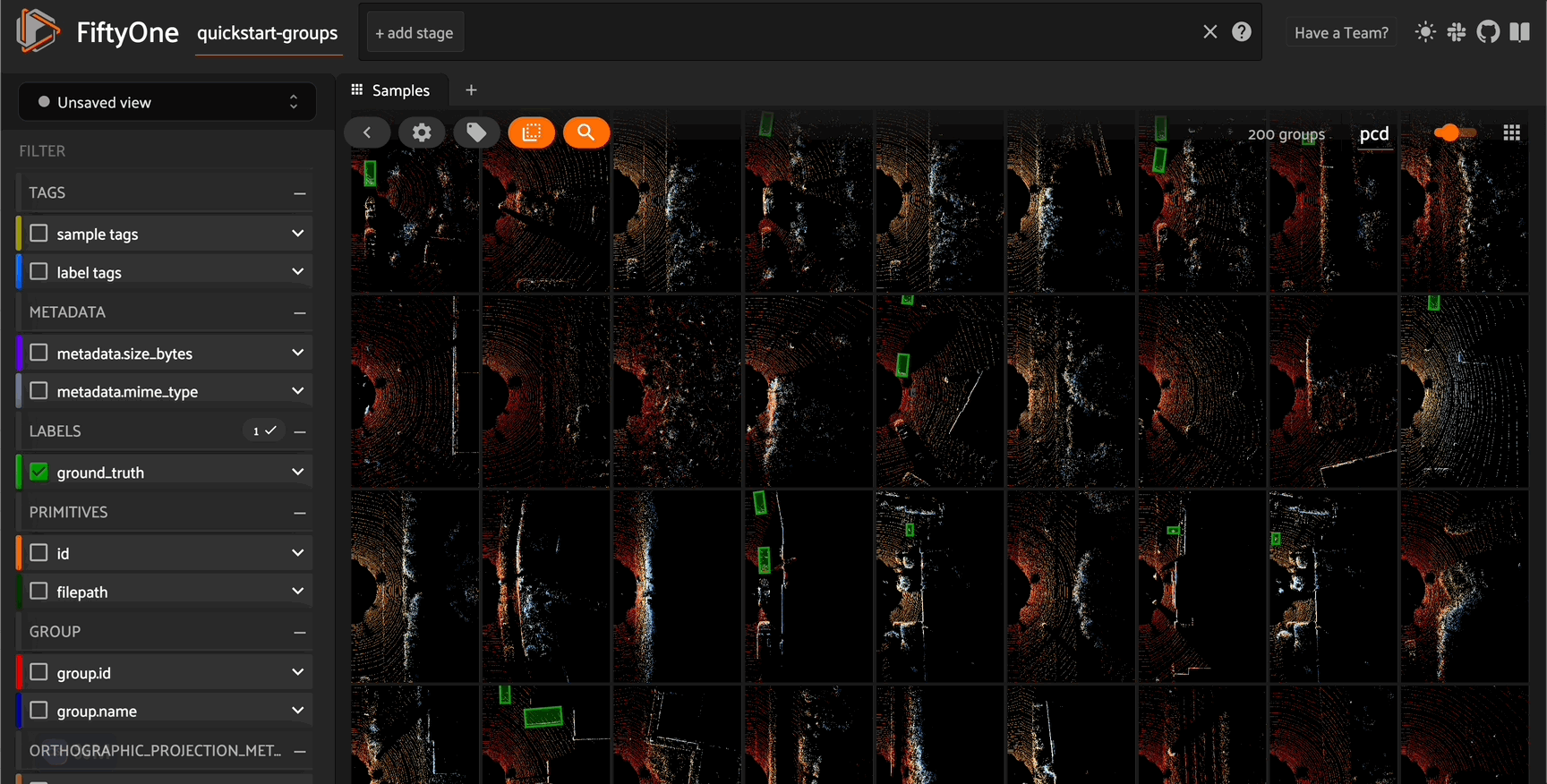Viewport: 1547px width, 784px height.
Task: Check the sample tags checkbox
Action: coord(38,234)
